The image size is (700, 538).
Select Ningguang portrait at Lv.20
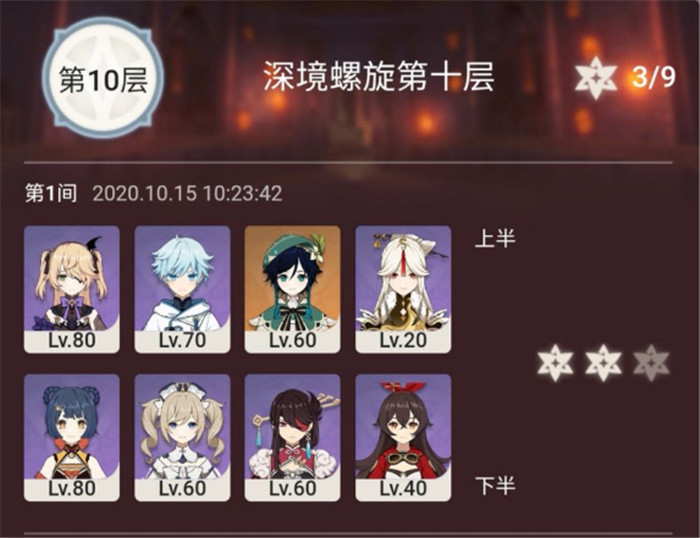pos(403,289)
